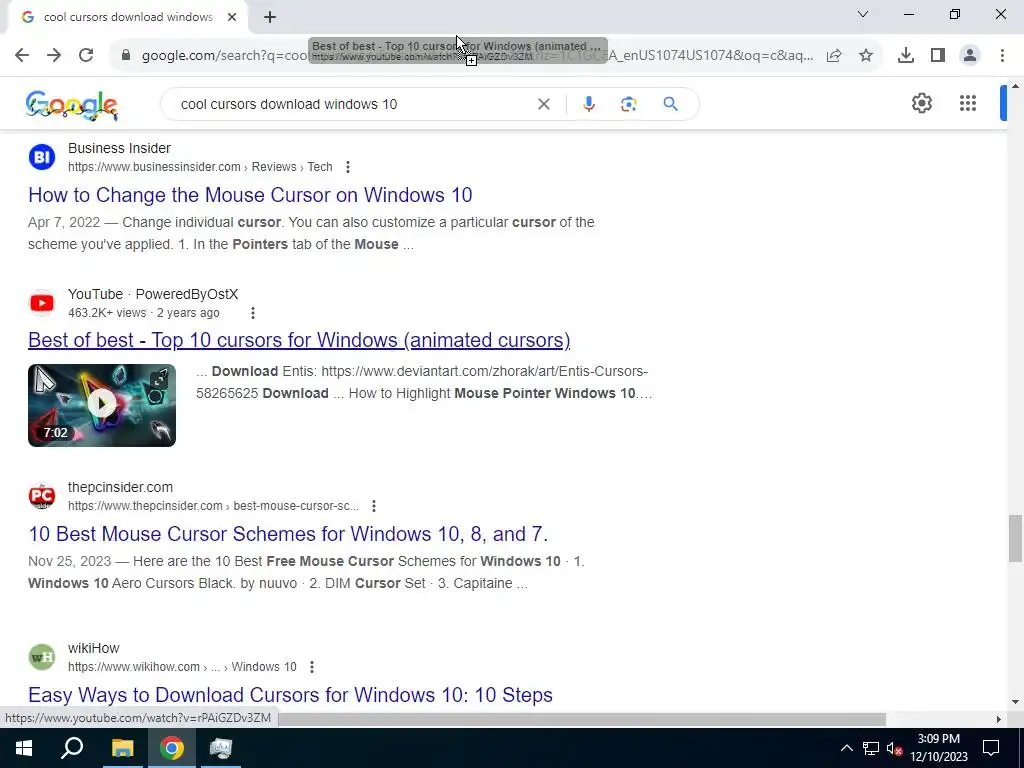Open Google apps grid
1024x768 pixels.
tap(968, 103)
